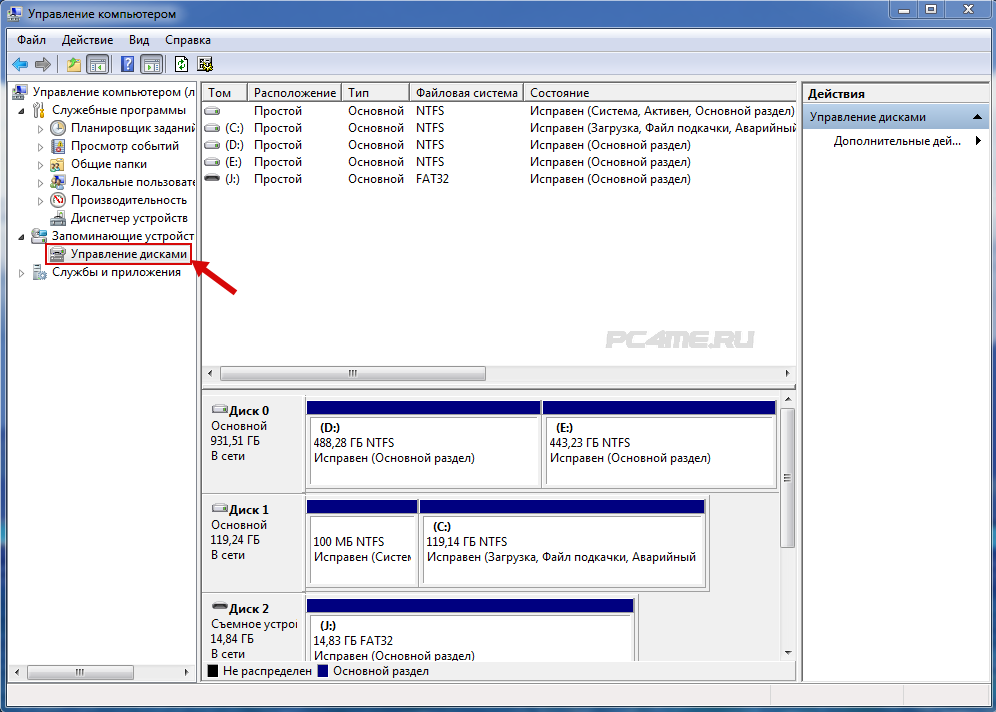Image resolution: width=996 pixels, height=712 pixels.
Task: Collapse the Служебные программы tree node
Action: (22, 111)
